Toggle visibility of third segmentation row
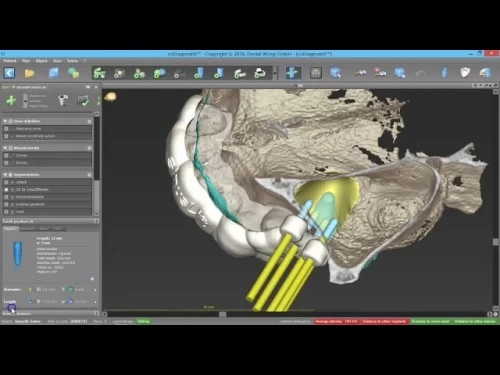 click(x=6, y=197)
